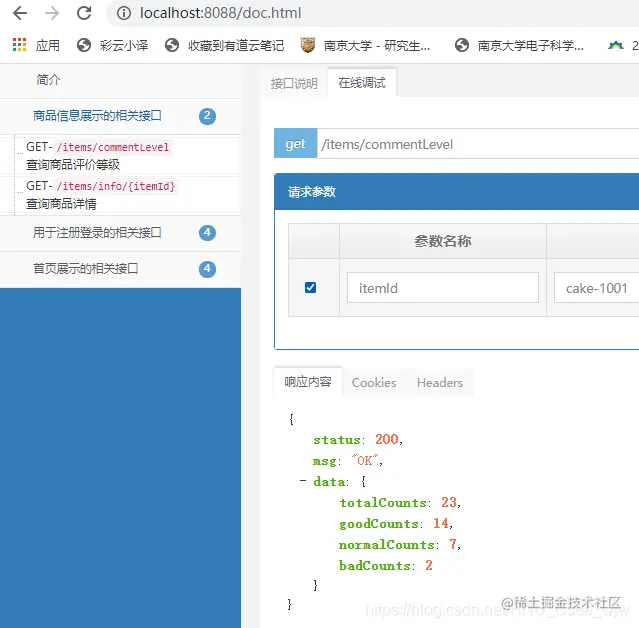This screenshot has width=639, height=628.
Task: Click the cake-1001 parameter value field
Action: pos(597,288)
